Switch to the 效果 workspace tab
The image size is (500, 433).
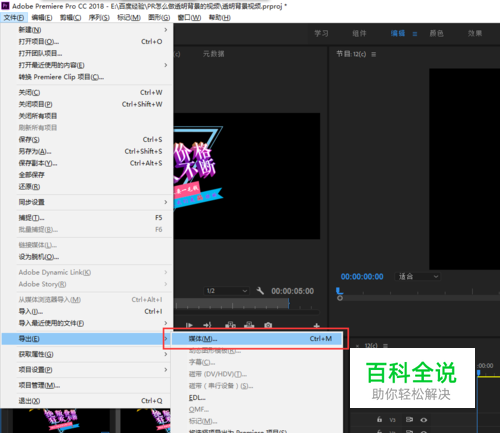click(475, 33)
